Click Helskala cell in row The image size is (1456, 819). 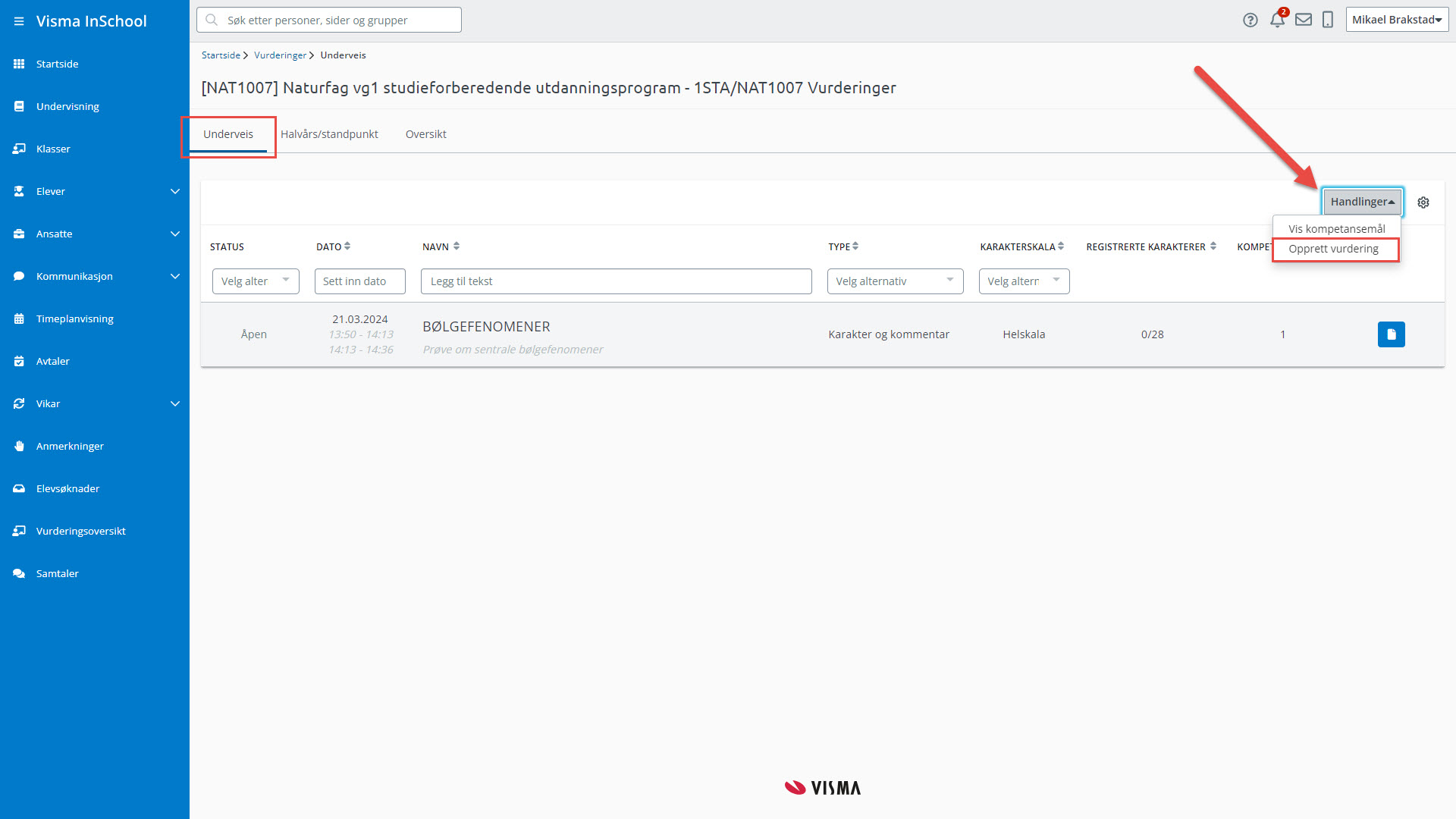pyautogui.click(x=1024, y=334)
